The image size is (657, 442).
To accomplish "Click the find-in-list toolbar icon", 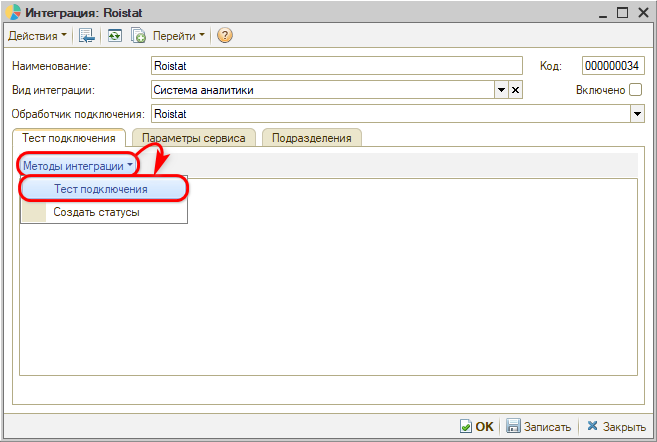I will [x=87, y=36].
